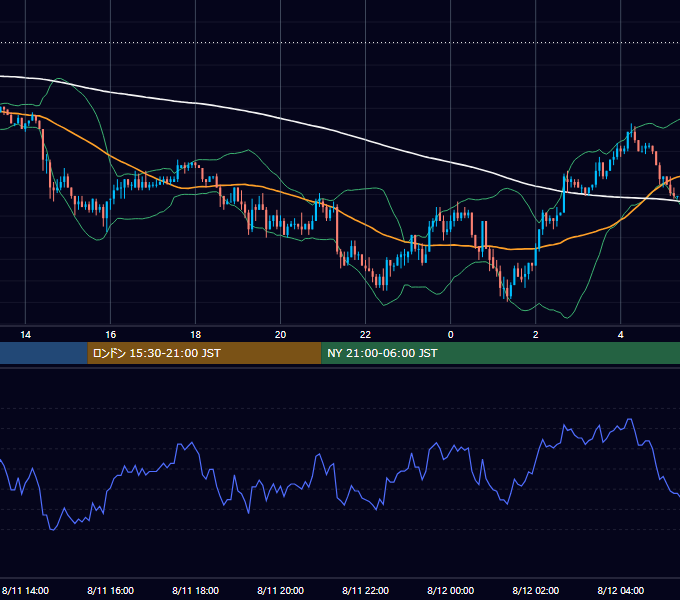Click the ロンドン 15:30-21:00 JST session bar

[204, 353]
